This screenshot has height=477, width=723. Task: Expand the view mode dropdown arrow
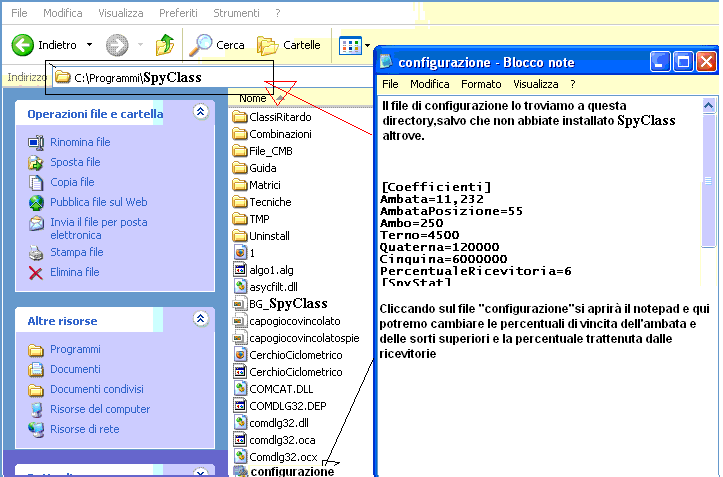pyautogui.click(x=367, y=45)
